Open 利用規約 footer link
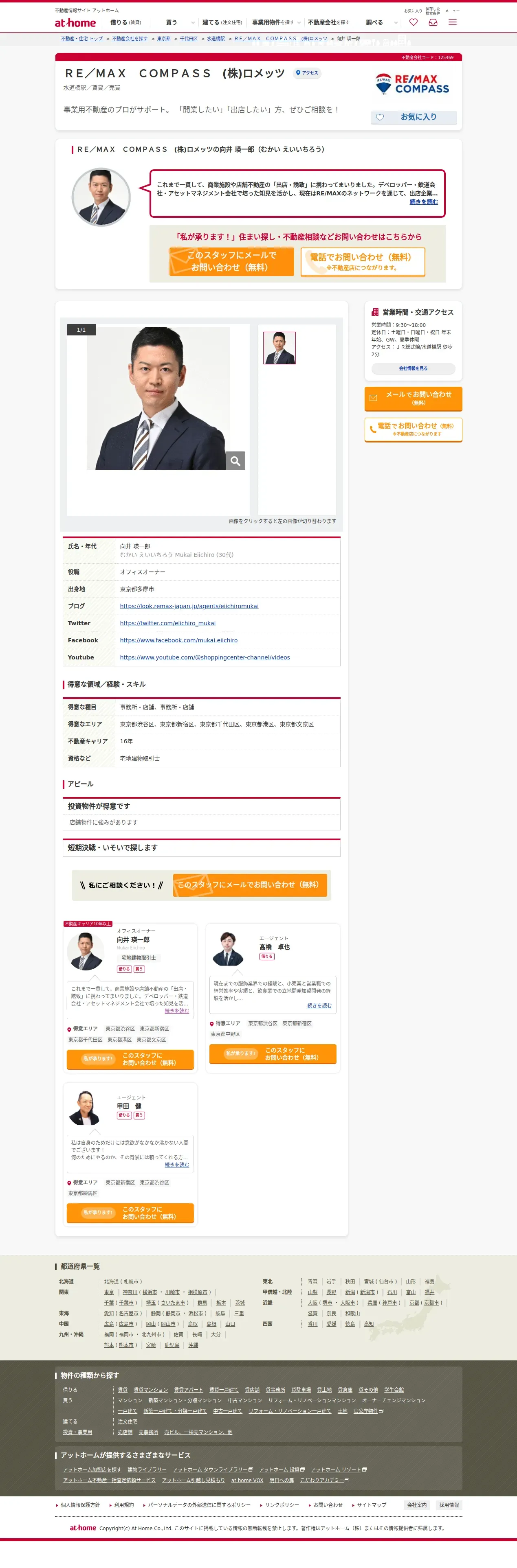 (123, 1504)
